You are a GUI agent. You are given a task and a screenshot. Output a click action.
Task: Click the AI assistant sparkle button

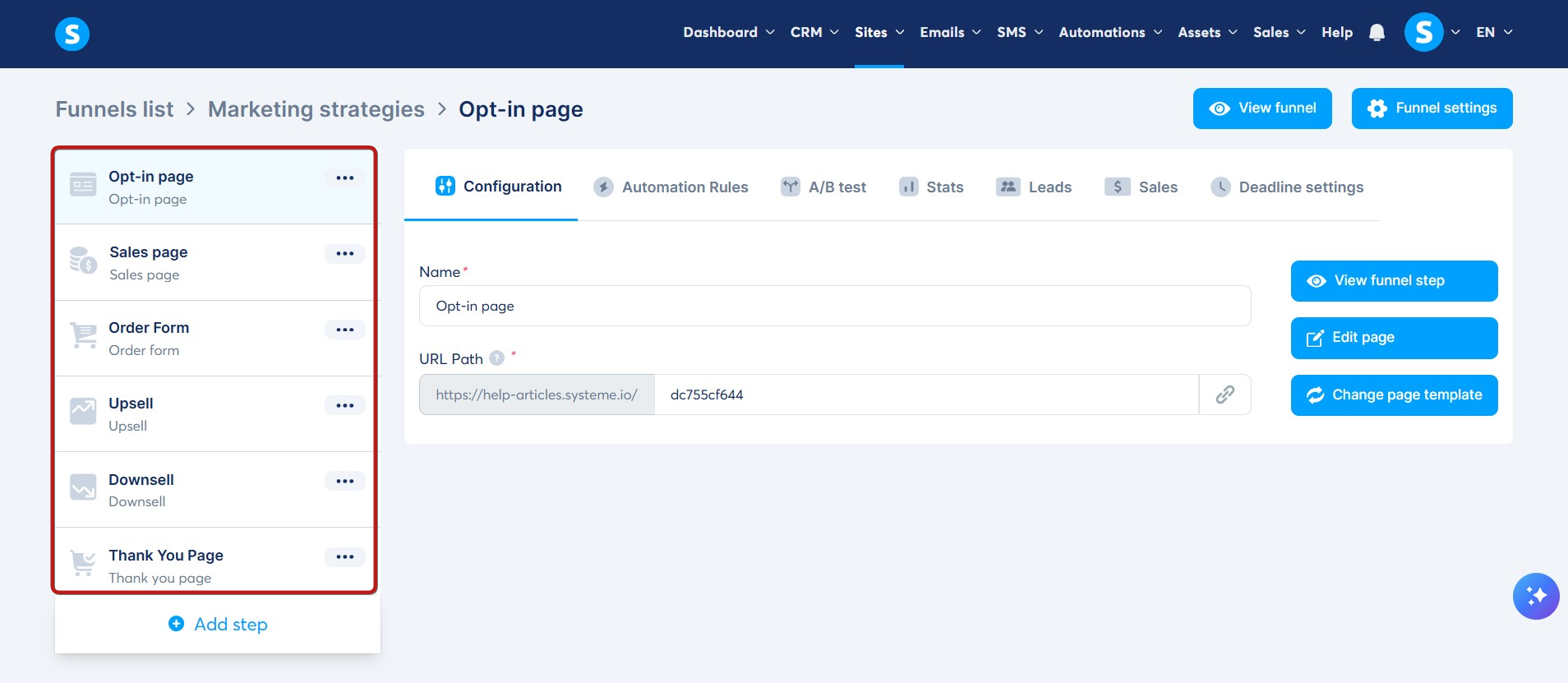pos(1536,596)
